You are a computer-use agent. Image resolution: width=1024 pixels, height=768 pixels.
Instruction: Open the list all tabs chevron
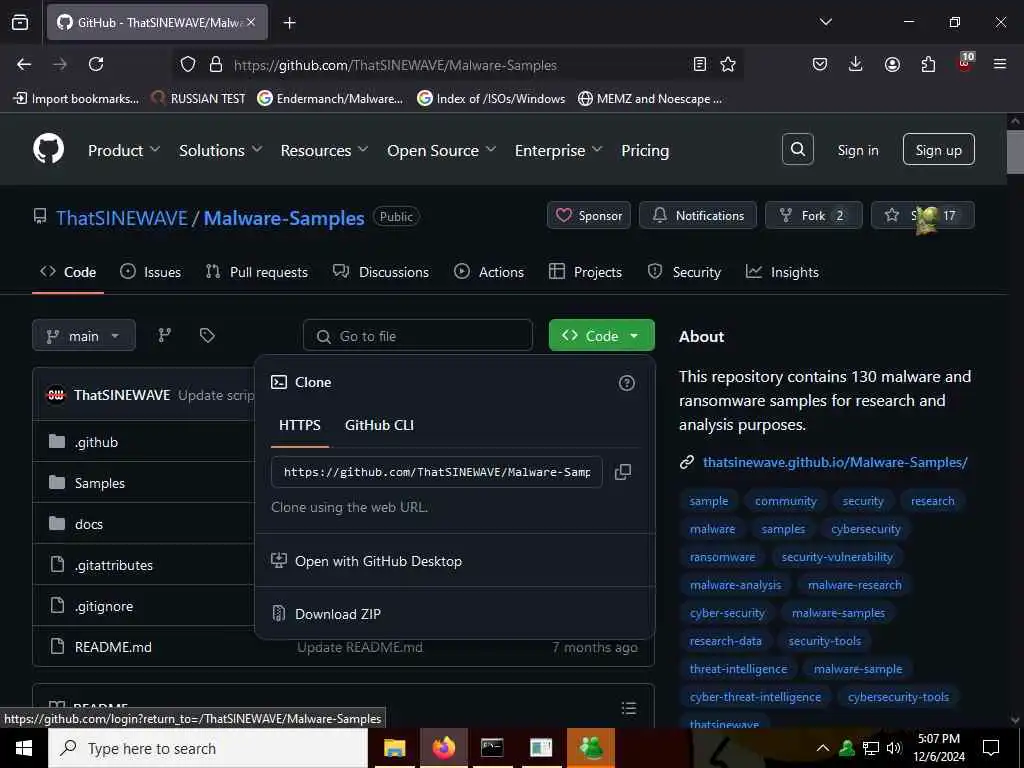coord(825,22)
